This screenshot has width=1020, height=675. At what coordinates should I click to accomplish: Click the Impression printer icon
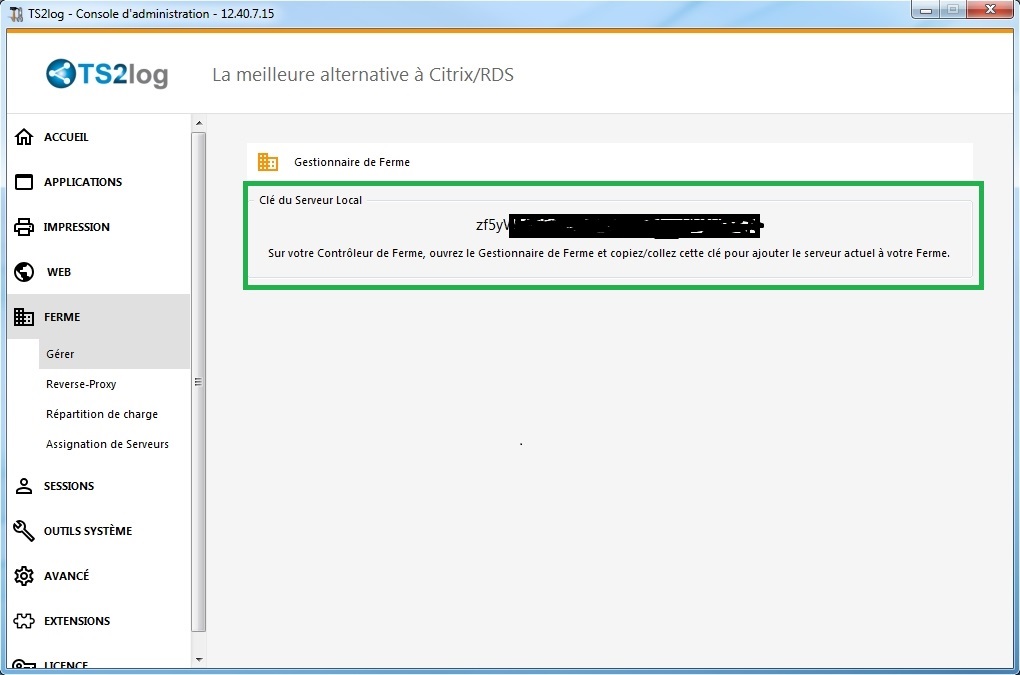[x=24, y=227]
